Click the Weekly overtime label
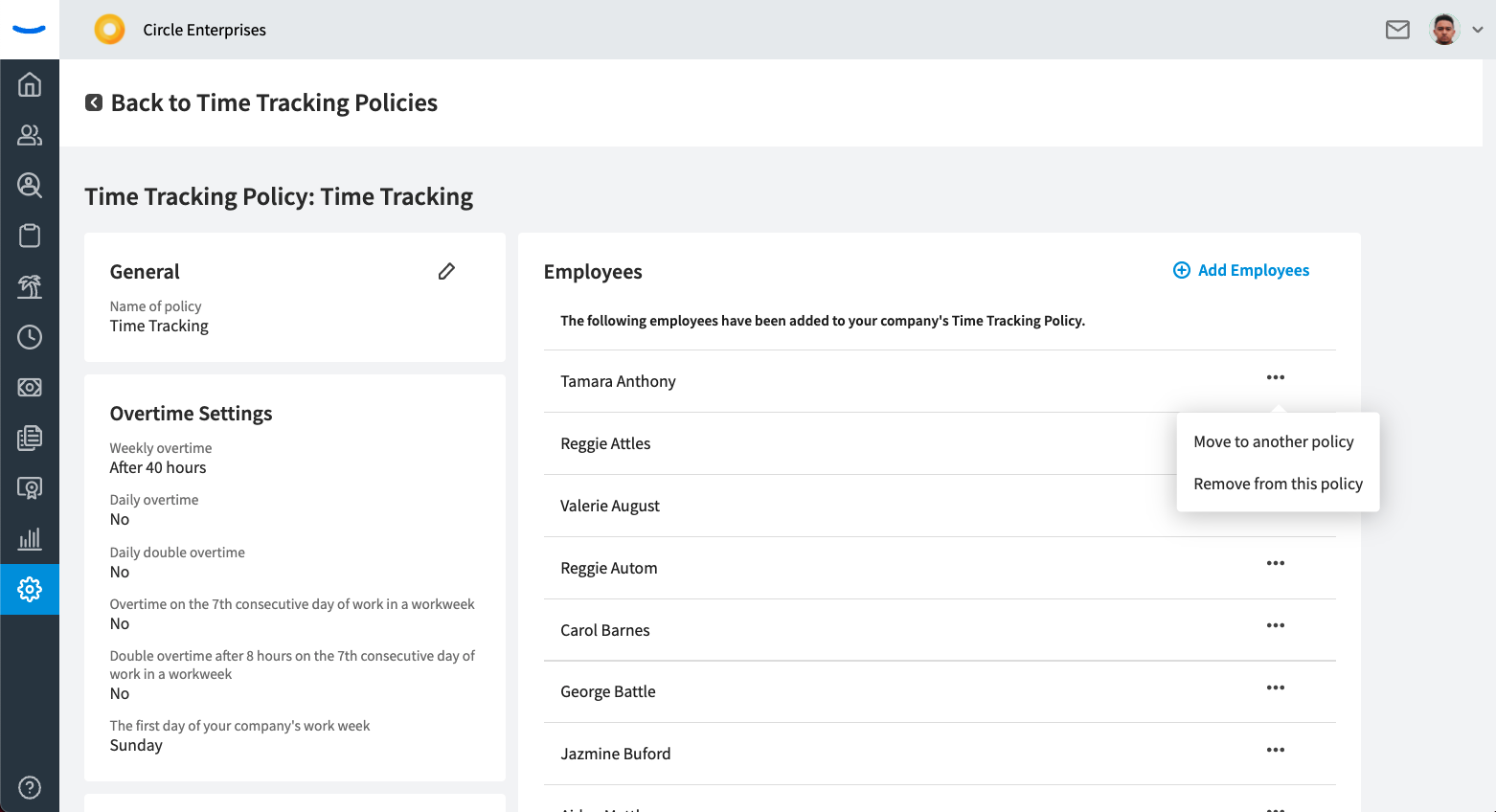The height and width of the screenshot is (812, 1496). (x=161, y=448)
